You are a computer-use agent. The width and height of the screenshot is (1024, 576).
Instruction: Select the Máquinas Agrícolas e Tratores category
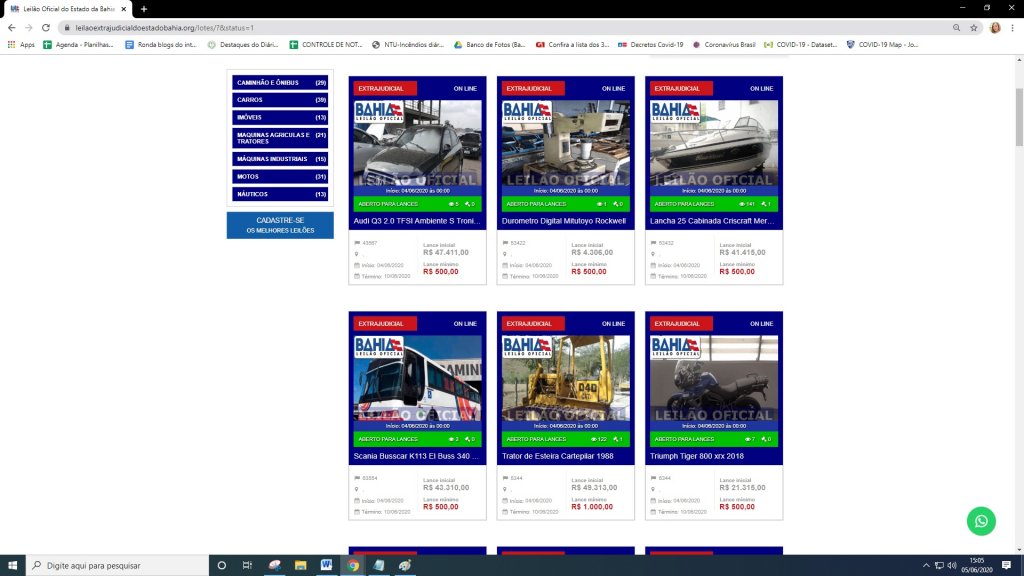280,138
